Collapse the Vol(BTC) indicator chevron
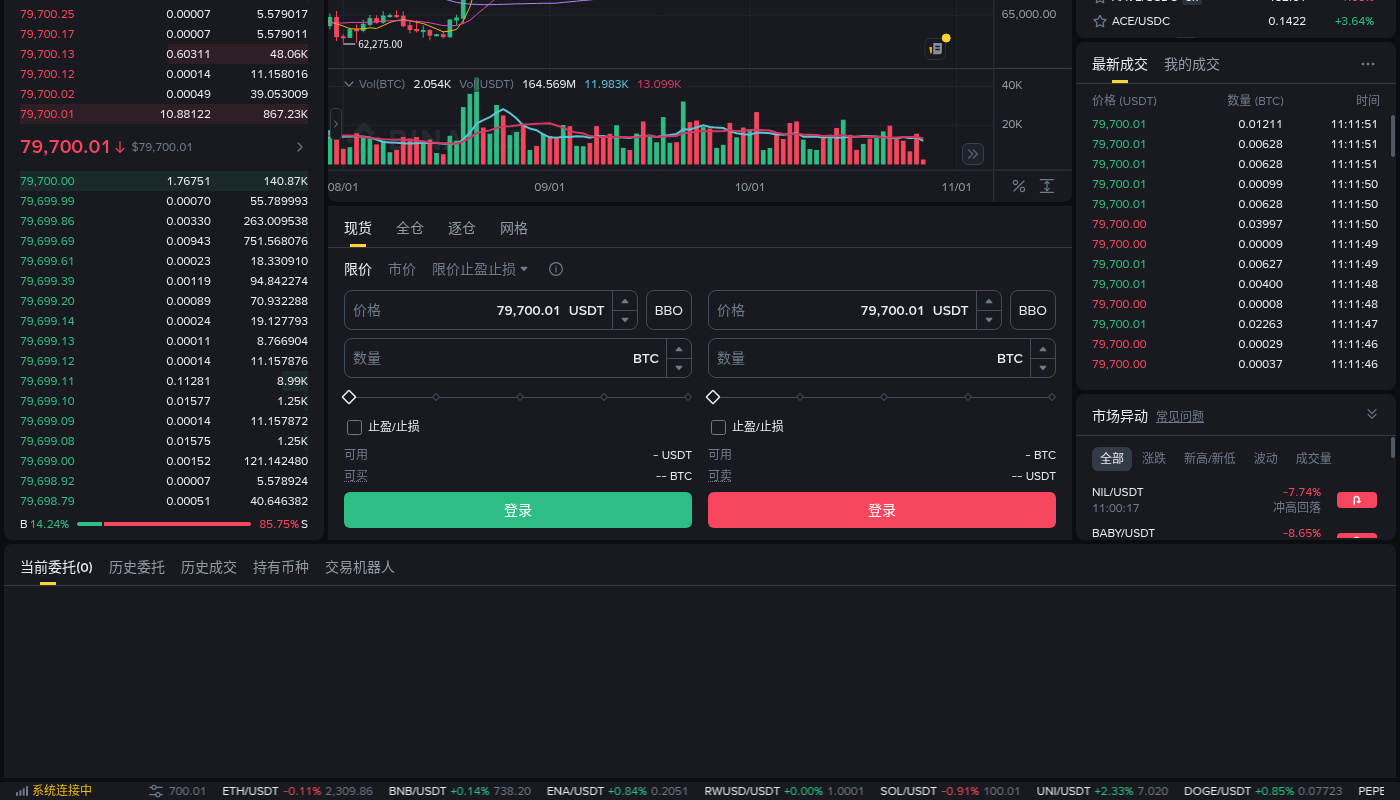The width and height of the screenshot is (1400, 800). [349, 84]
